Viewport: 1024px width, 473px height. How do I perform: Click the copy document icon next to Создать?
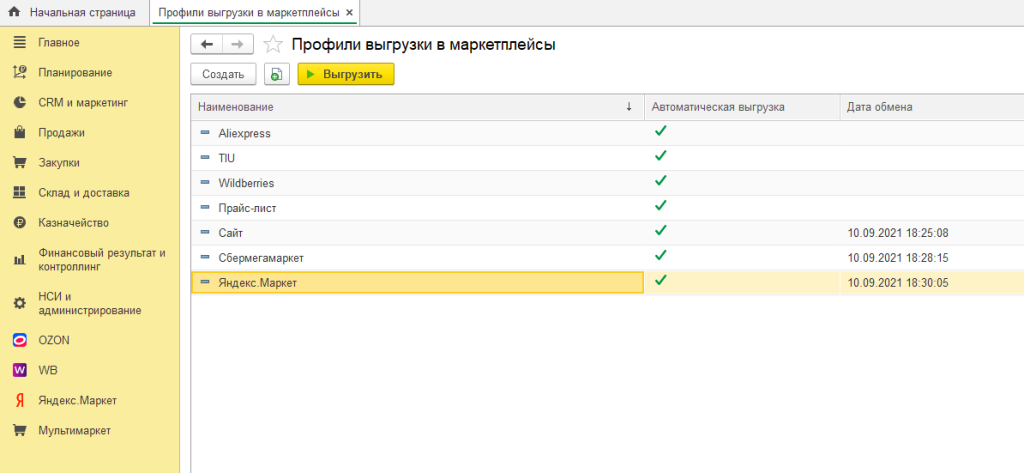pyautogui.click(x=276, y=74)
